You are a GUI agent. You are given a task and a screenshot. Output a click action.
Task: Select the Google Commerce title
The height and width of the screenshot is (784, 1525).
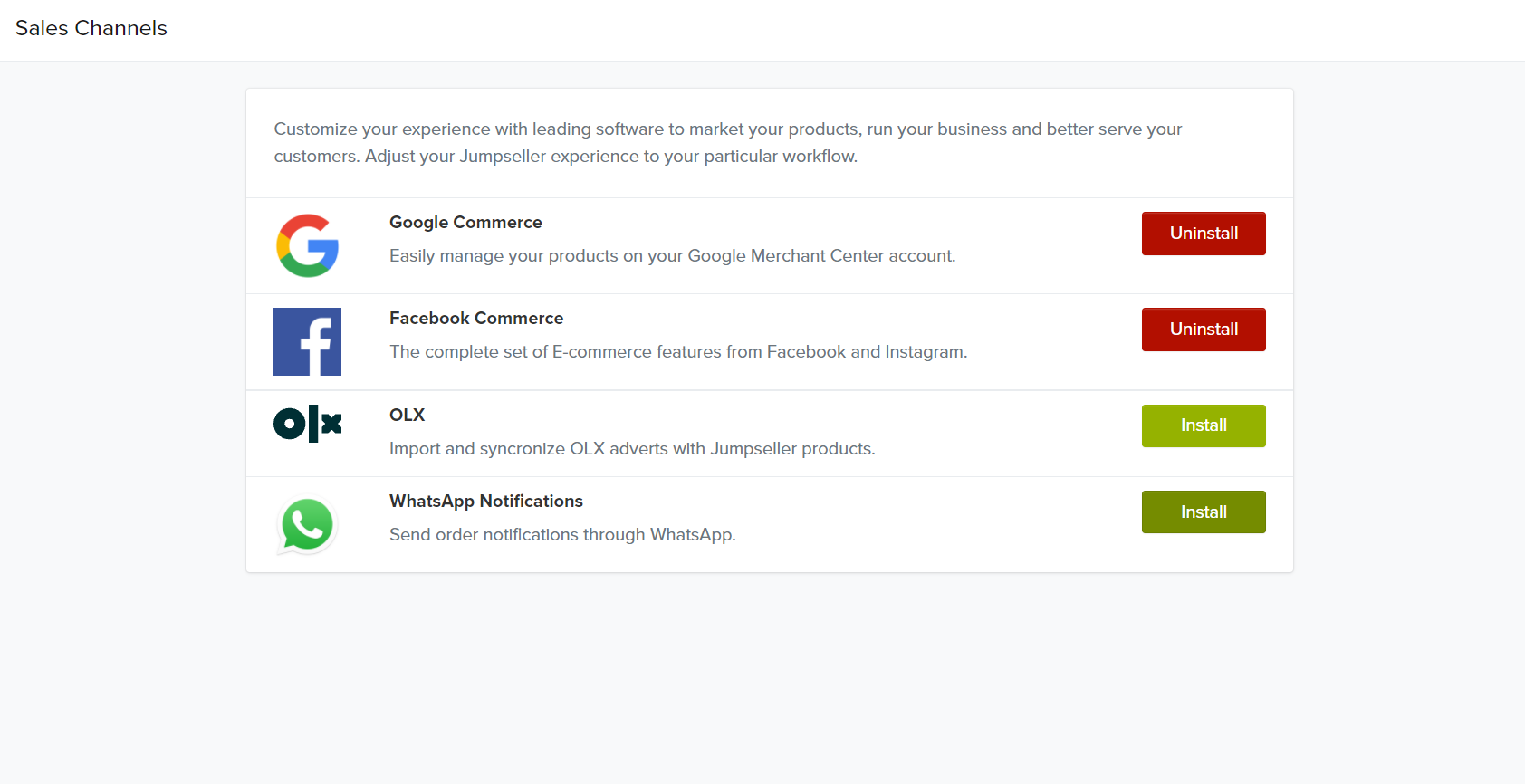pos(465,223)
